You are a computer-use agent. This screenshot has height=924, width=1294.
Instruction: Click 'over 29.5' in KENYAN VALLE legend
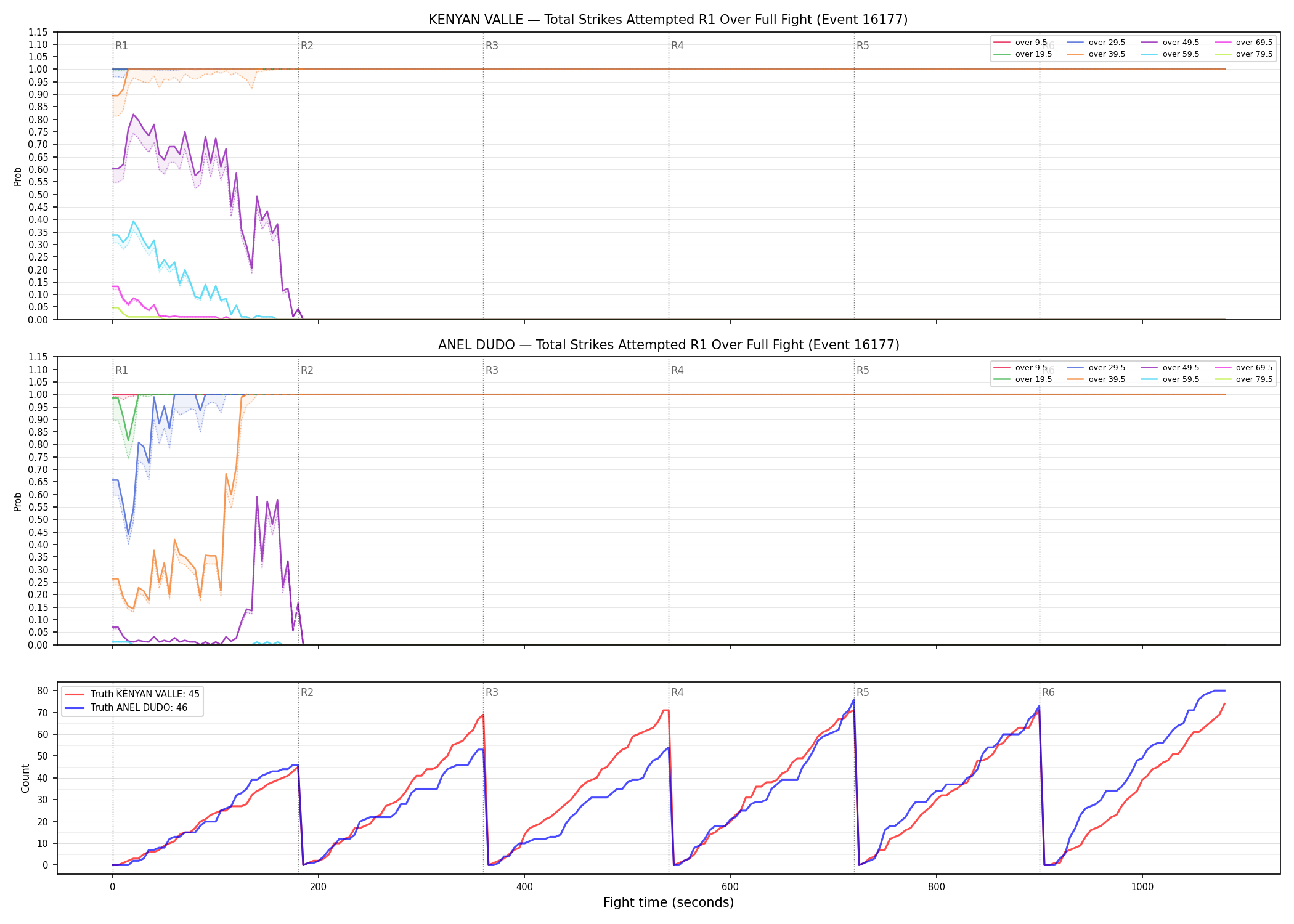pos(1107,43)
